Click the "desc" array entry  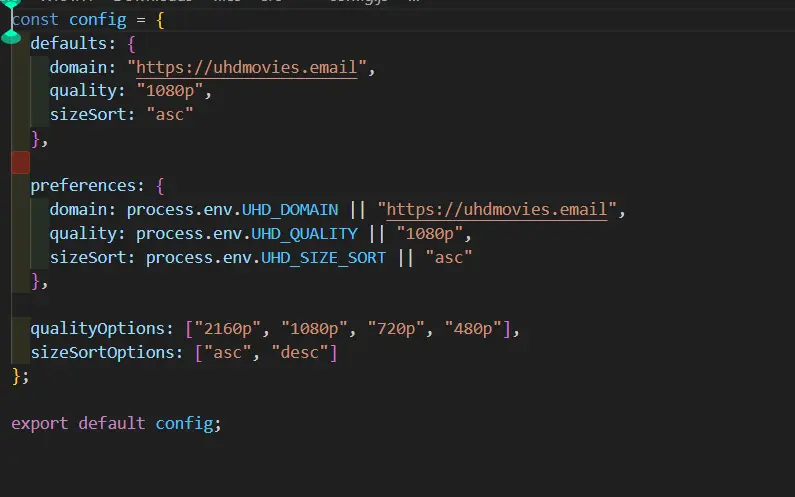[x=300, y=352]
